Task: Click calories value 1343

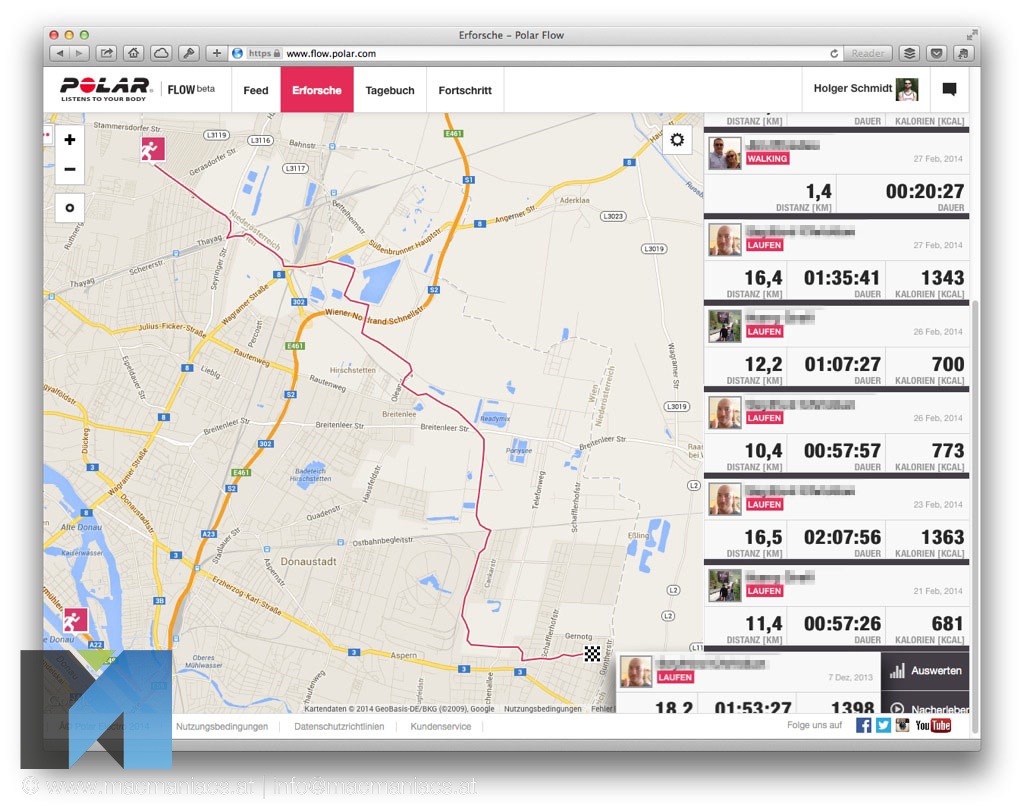Action: [942, 278]
